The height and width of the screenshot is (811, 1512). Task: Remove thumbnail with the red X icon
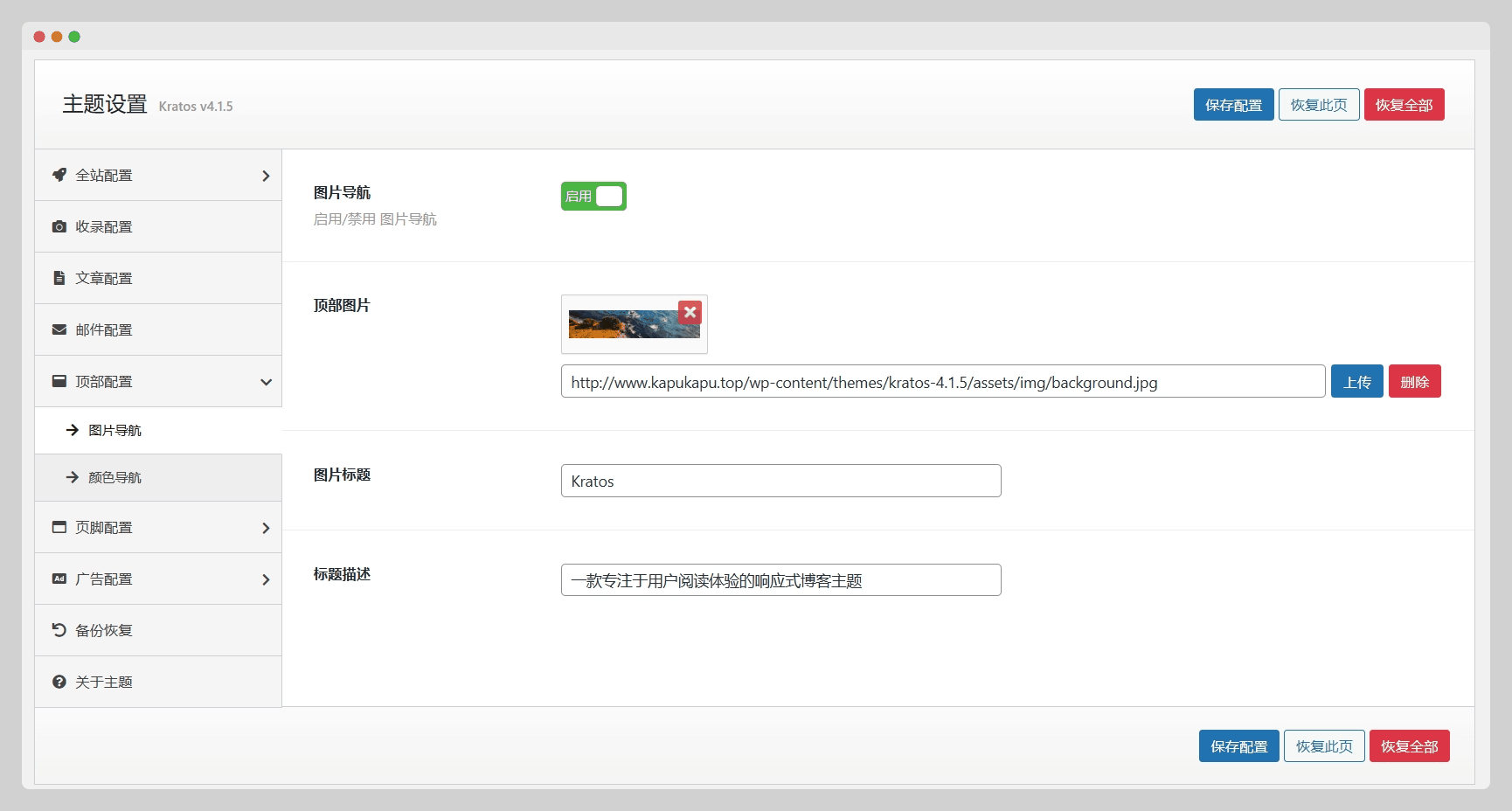tap(690, 312)
